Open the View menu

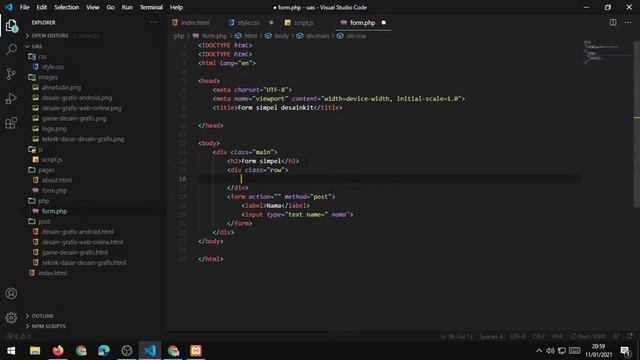tap(93, 7)
